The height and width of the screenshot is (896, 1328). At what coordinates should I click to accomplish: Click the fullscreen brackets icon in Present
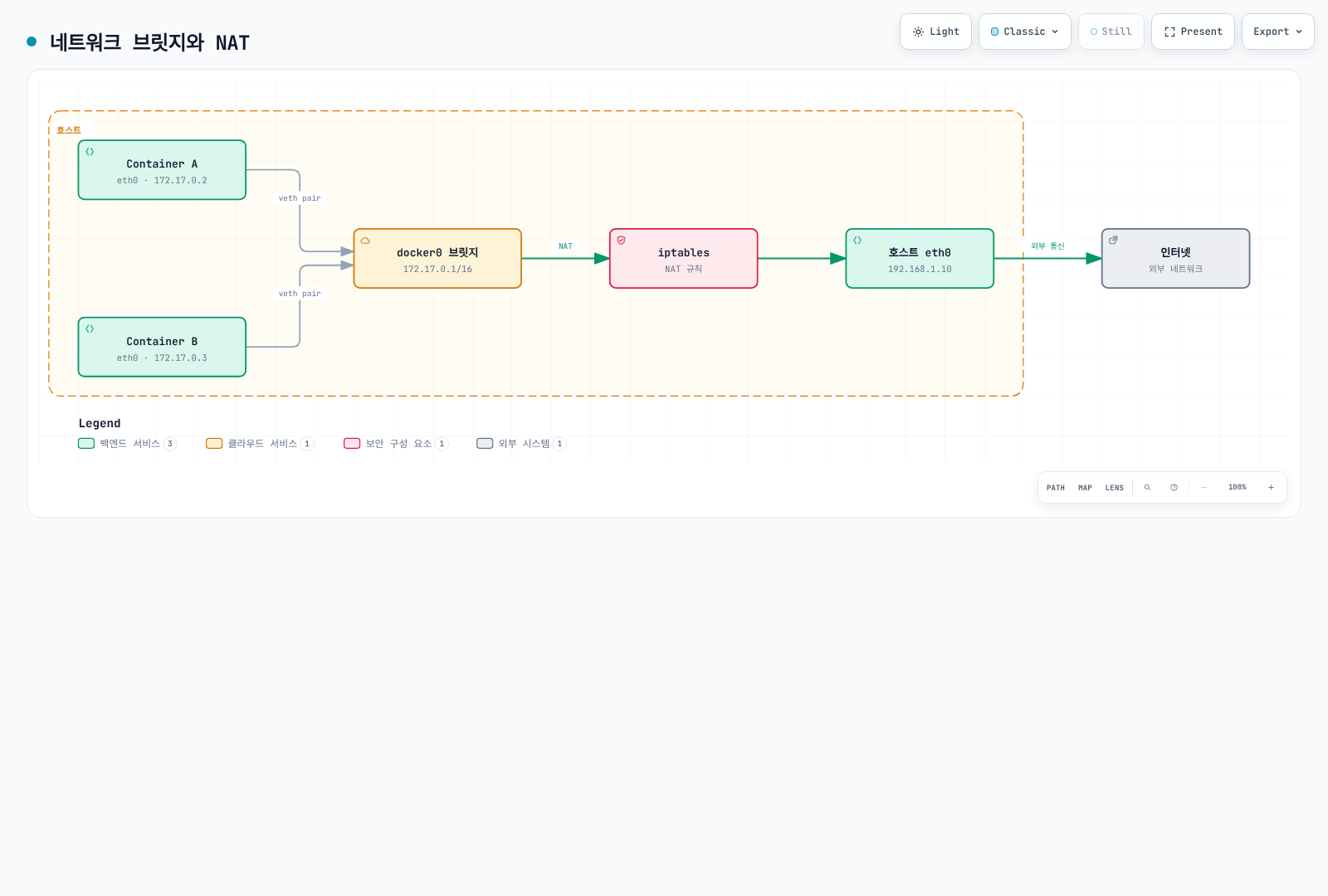click(x=1169, y=32)
